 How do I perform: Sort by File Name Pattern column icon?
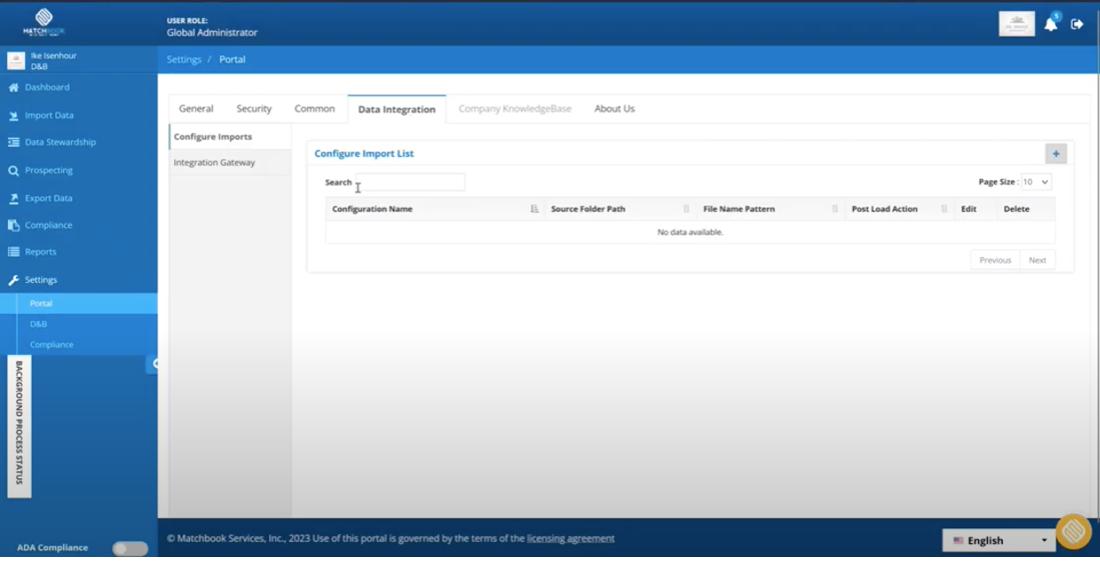835,209
